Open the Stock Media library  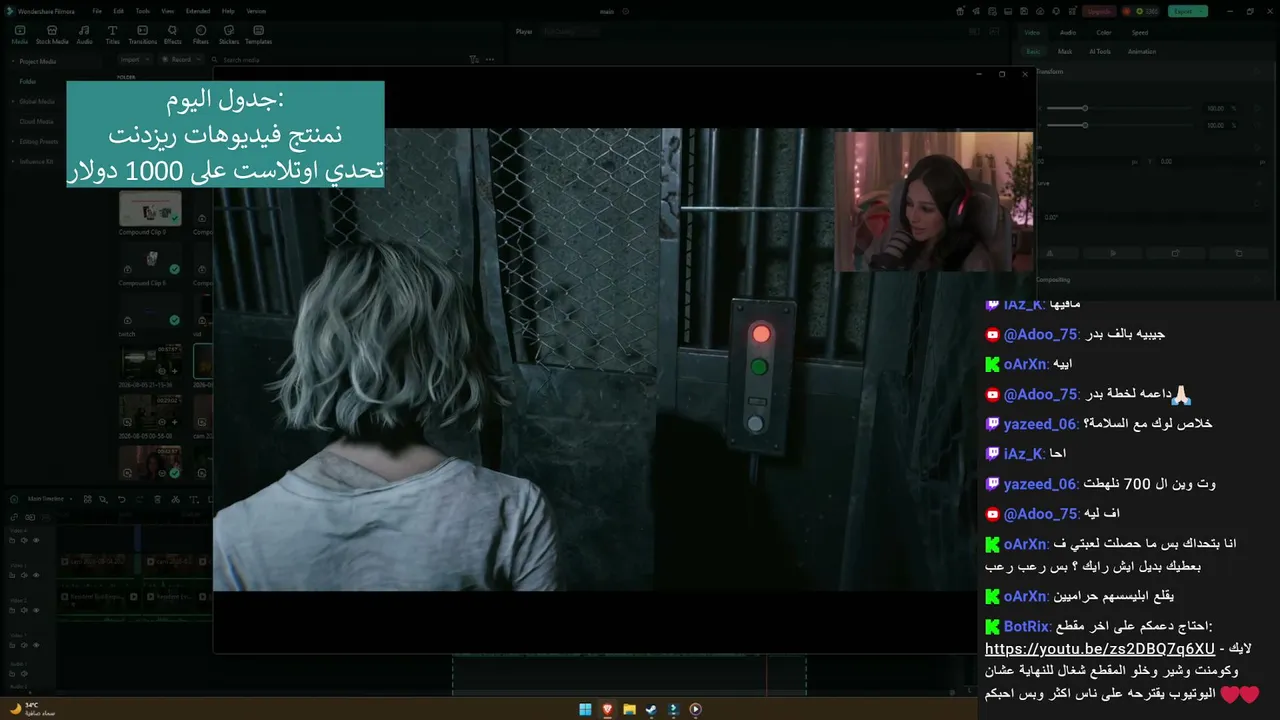pyautogui.click(x=52, y=35)
